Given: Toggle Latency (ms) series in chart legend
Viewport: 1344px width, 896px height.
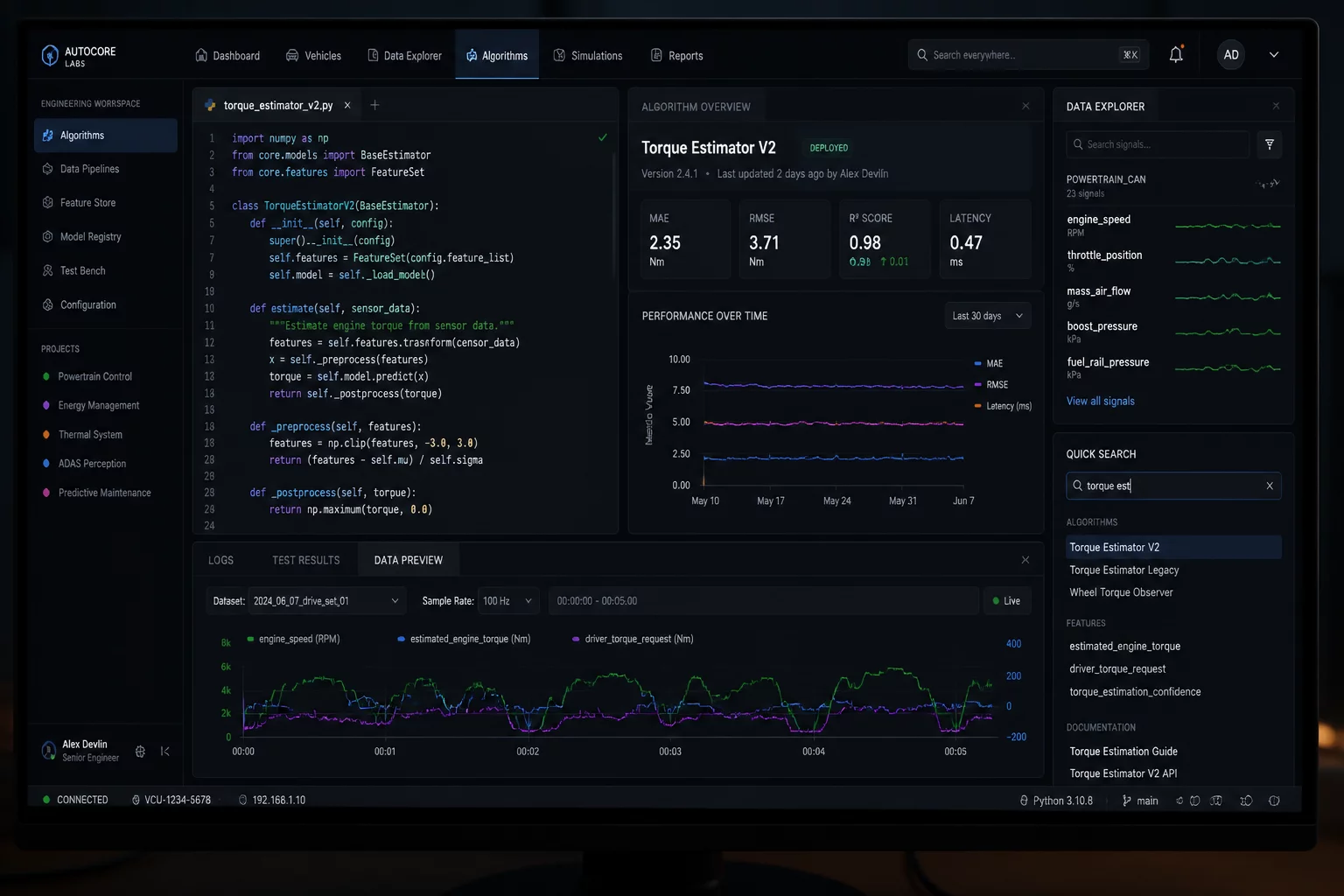Looking at the screenshot, I should pyautogui.click(x=1003, y=406).
